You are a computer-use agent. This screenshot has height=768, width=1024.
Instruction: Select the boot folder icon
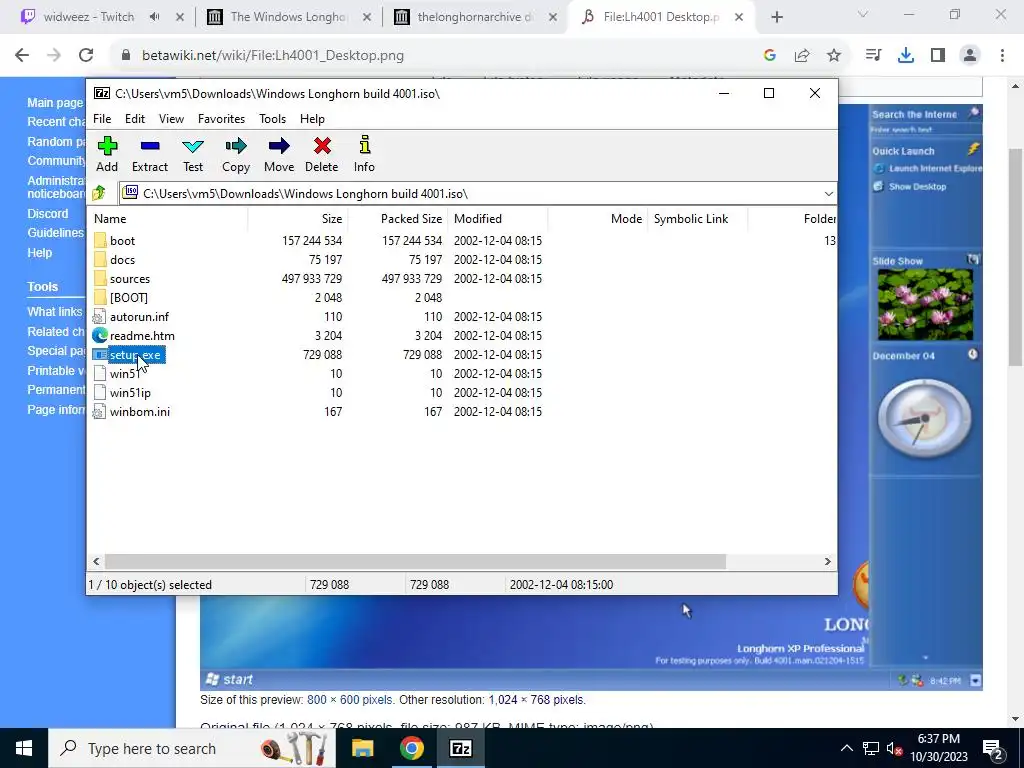(x=100, y=240)
